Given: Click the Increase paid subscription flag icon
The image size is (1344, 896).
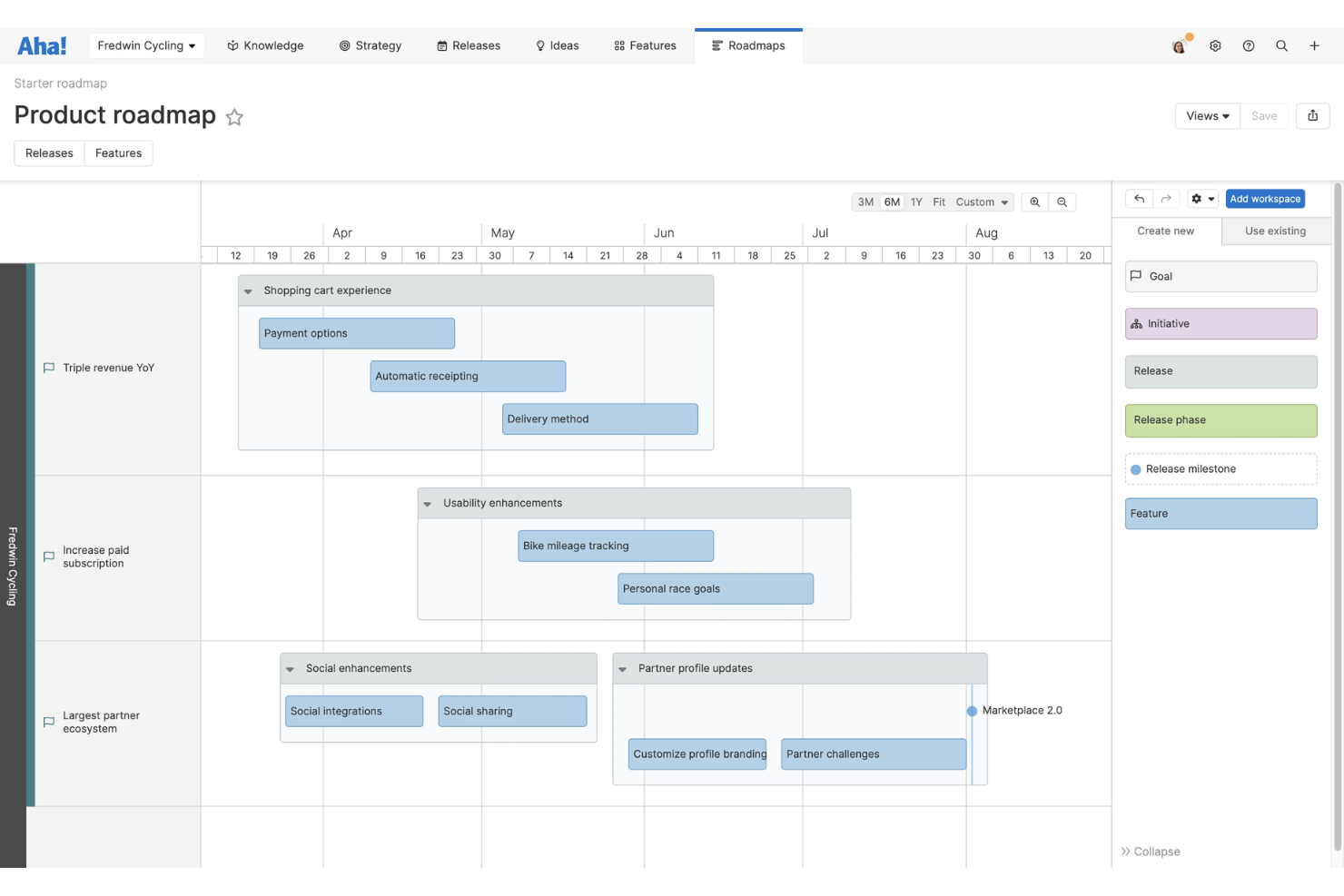Looking at the screenshot, I should 49,556.
